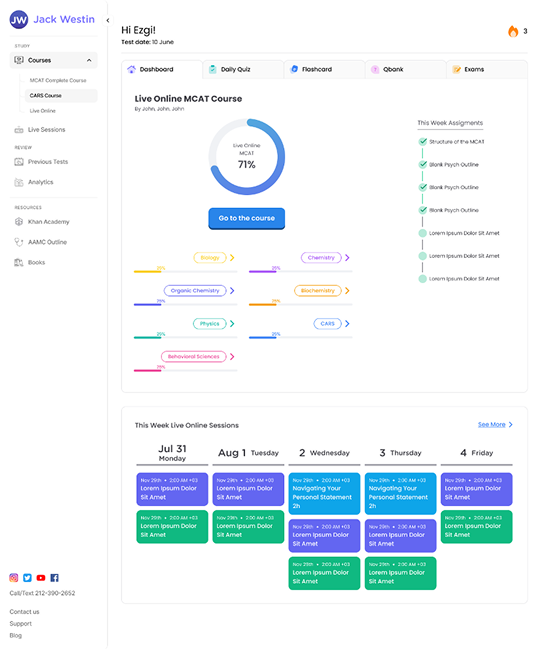Click the Call/Text 212-390-2652 number
The height and width of the screenshot is (650, 540).
[42, 593]
